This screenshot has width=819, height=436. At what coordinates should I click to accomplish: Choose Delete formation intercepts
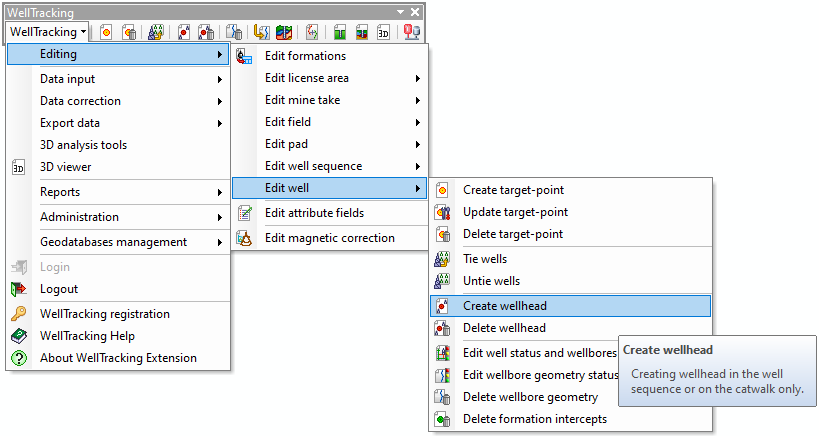[x=570, y=419]
